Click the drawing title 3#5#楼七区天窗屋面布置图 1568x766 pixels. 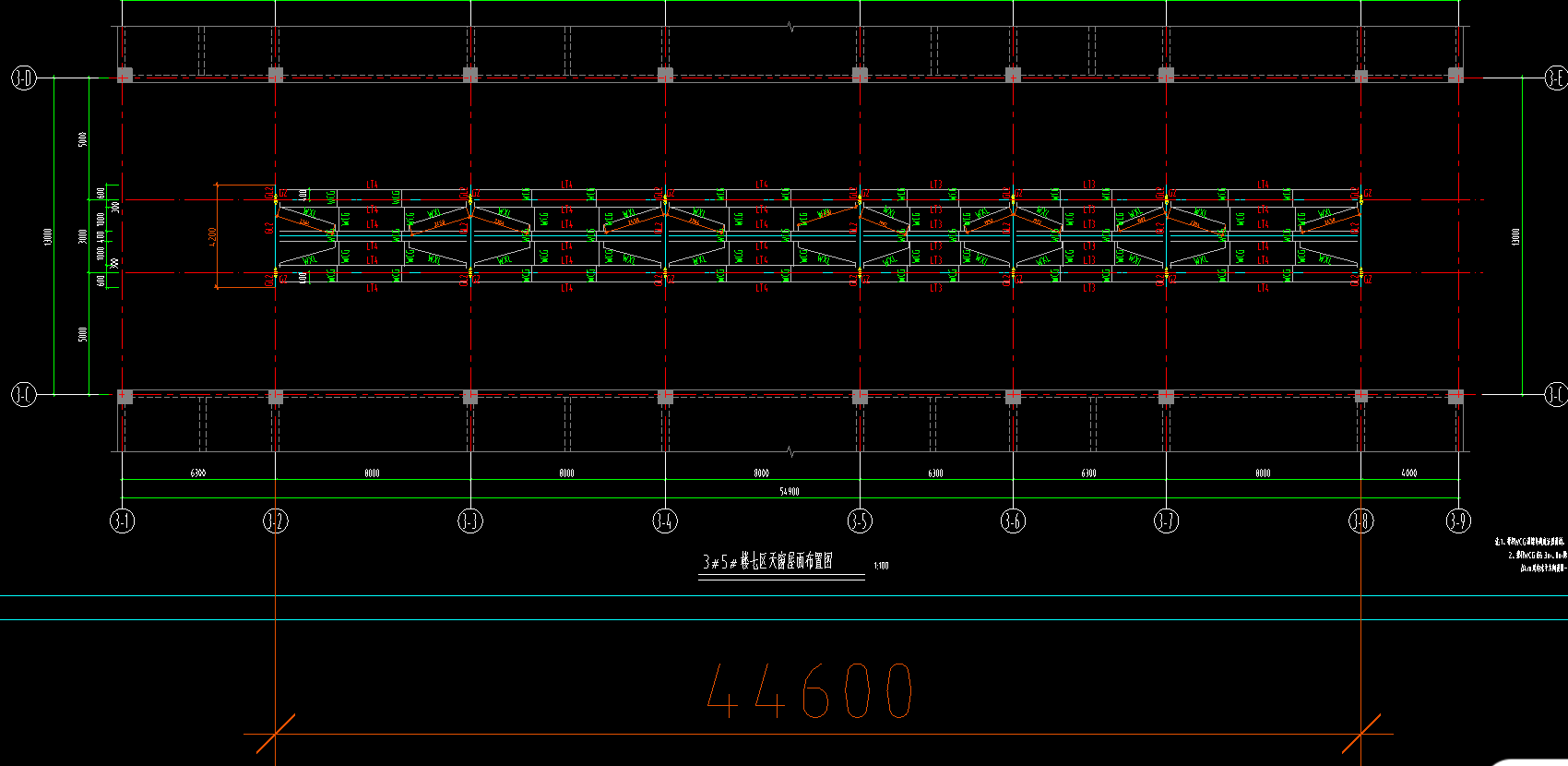tap(768, 561)
